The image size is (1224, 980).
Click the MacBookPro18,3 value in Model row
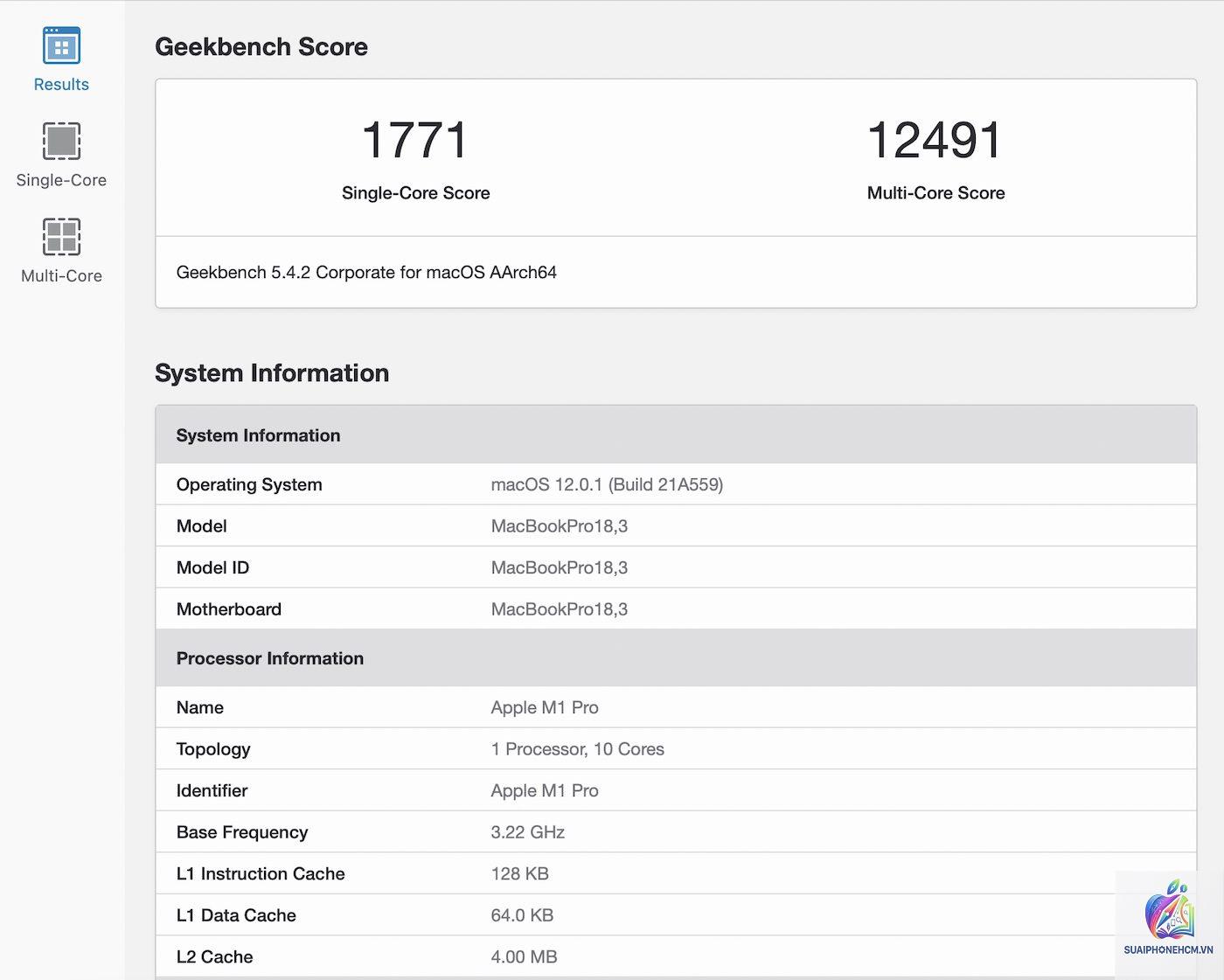point(560,526)
